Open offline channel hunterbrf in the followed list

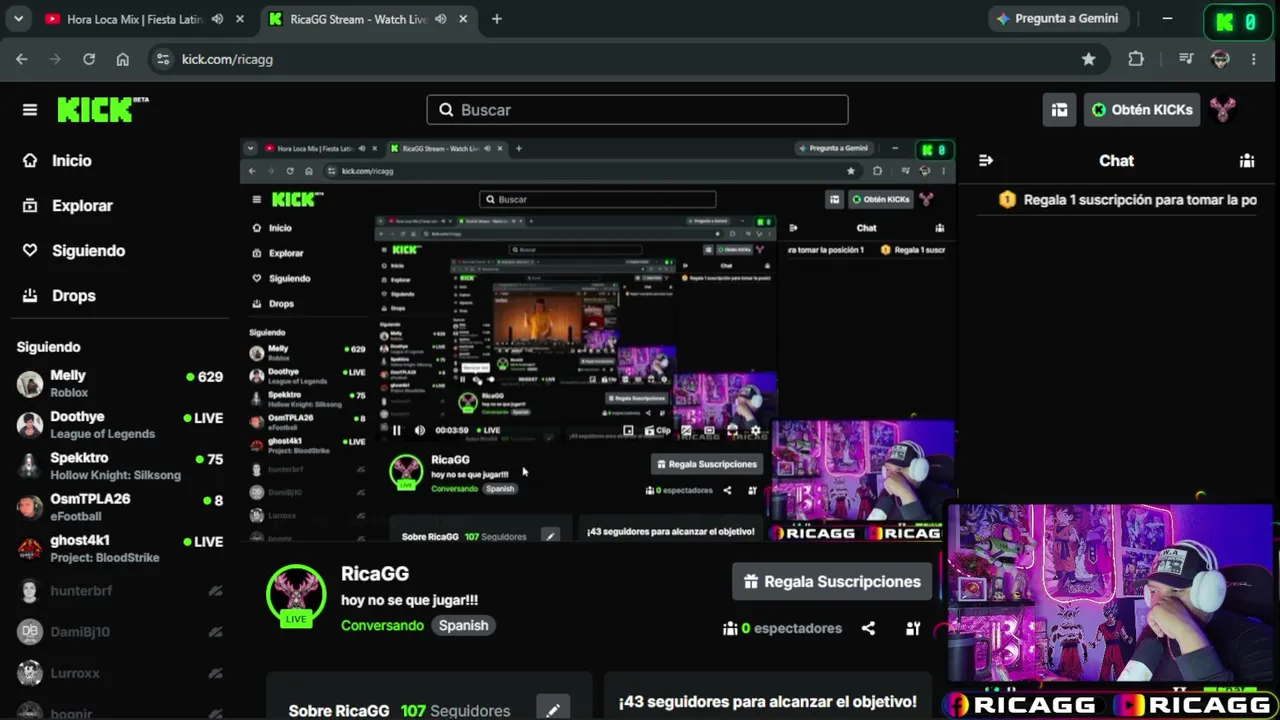click(120, 590)
